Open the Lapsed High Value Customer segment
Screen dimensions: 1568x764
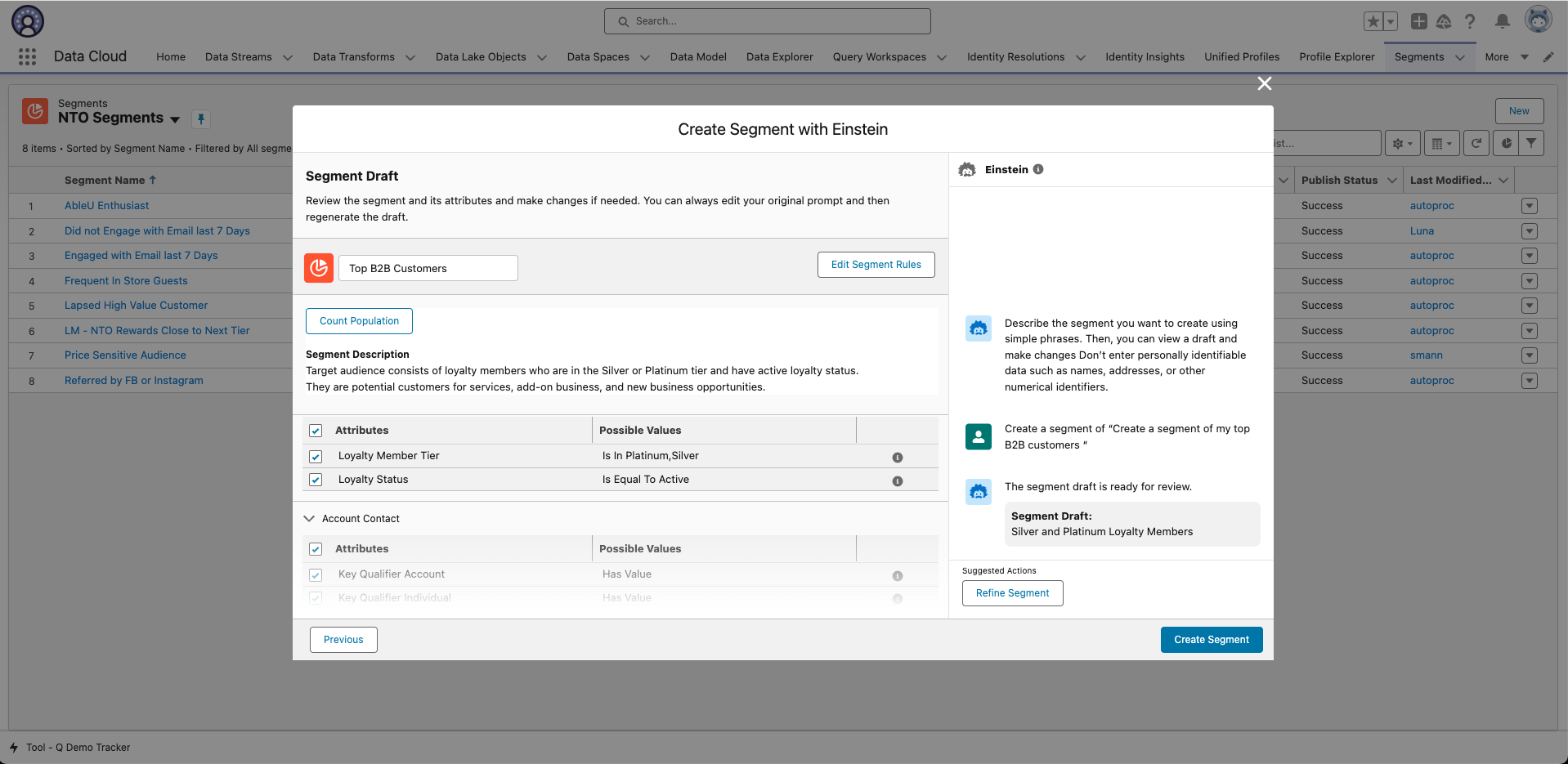(136, 306)
